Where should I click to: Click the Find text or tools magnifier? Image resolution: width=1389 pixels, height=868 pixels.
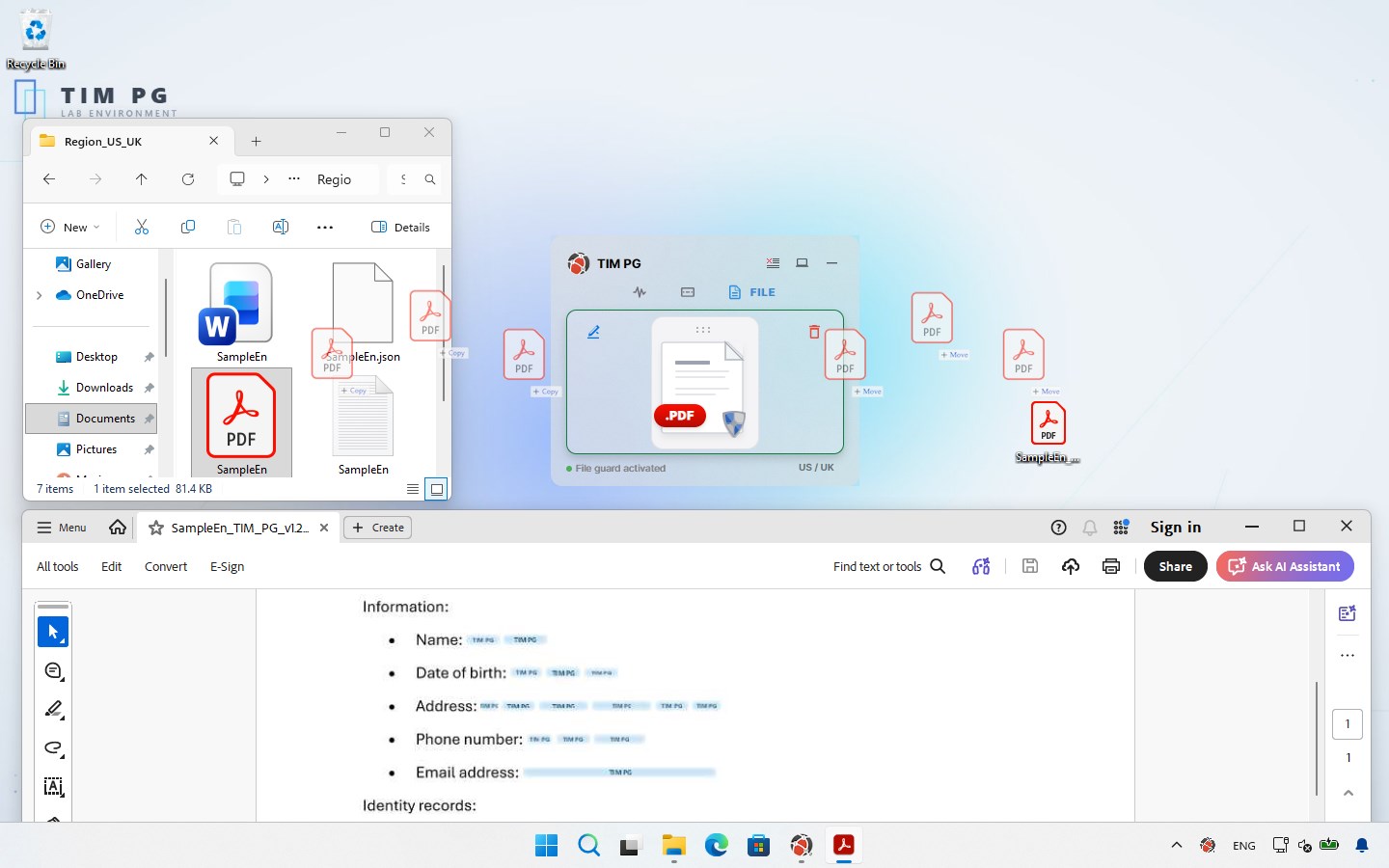[938, 566]
